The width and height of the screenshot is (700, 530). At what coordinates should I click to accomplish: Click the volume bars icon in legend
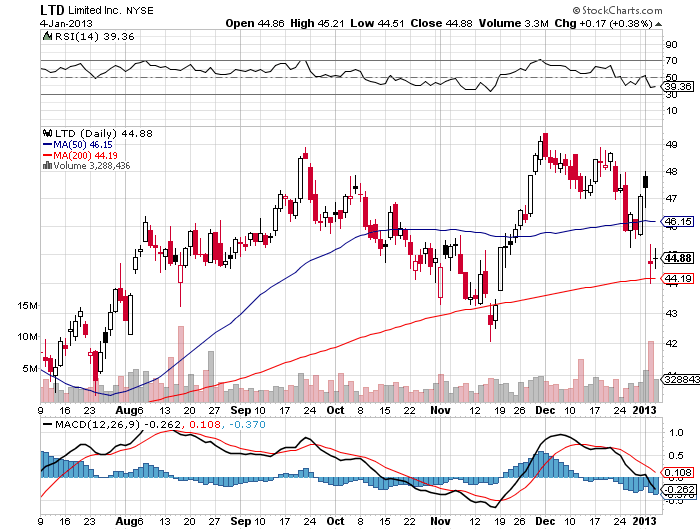[47, 166]
